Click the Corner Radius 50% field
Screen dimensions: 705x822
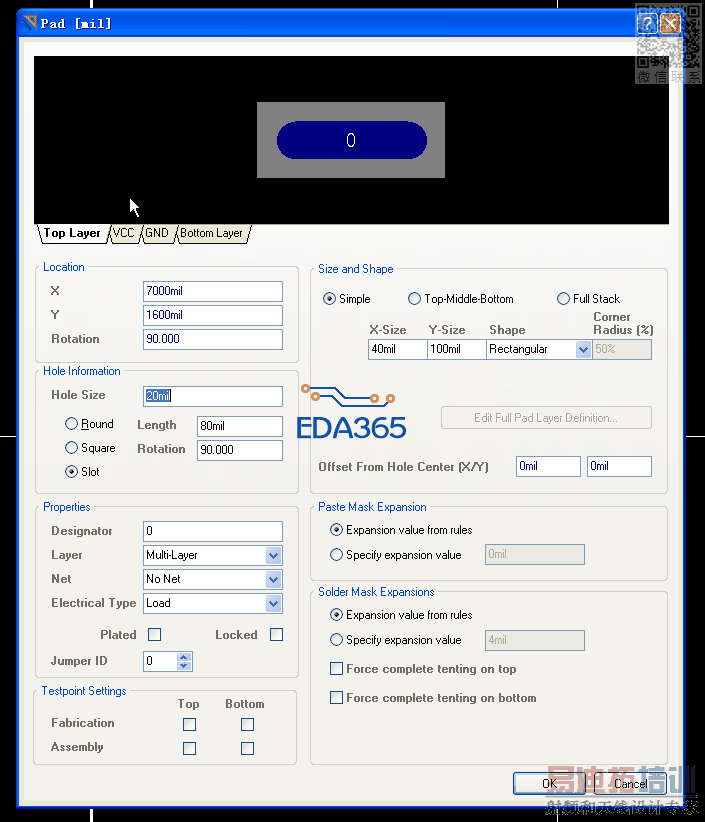(622, 349)
